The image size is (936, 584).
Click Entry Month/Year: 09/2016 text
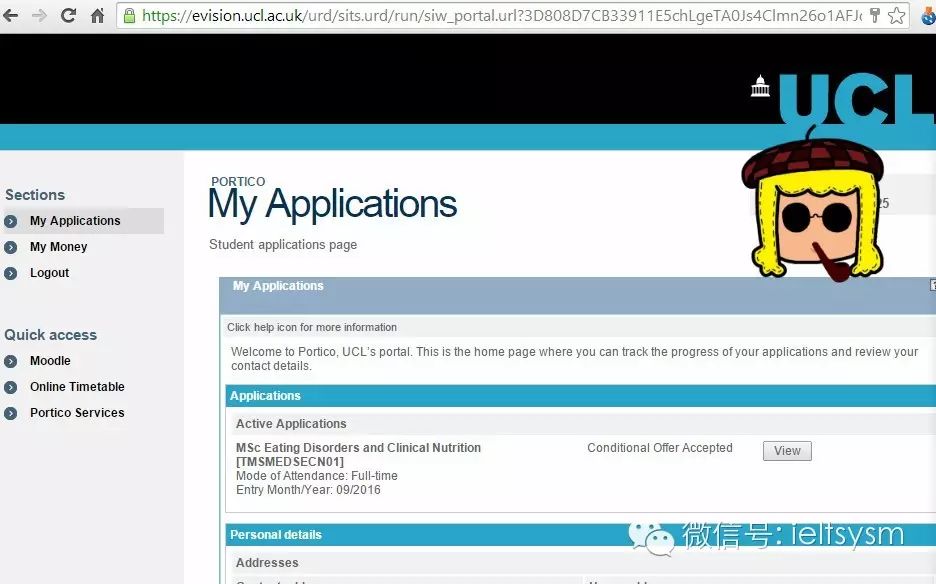(308, 490)
